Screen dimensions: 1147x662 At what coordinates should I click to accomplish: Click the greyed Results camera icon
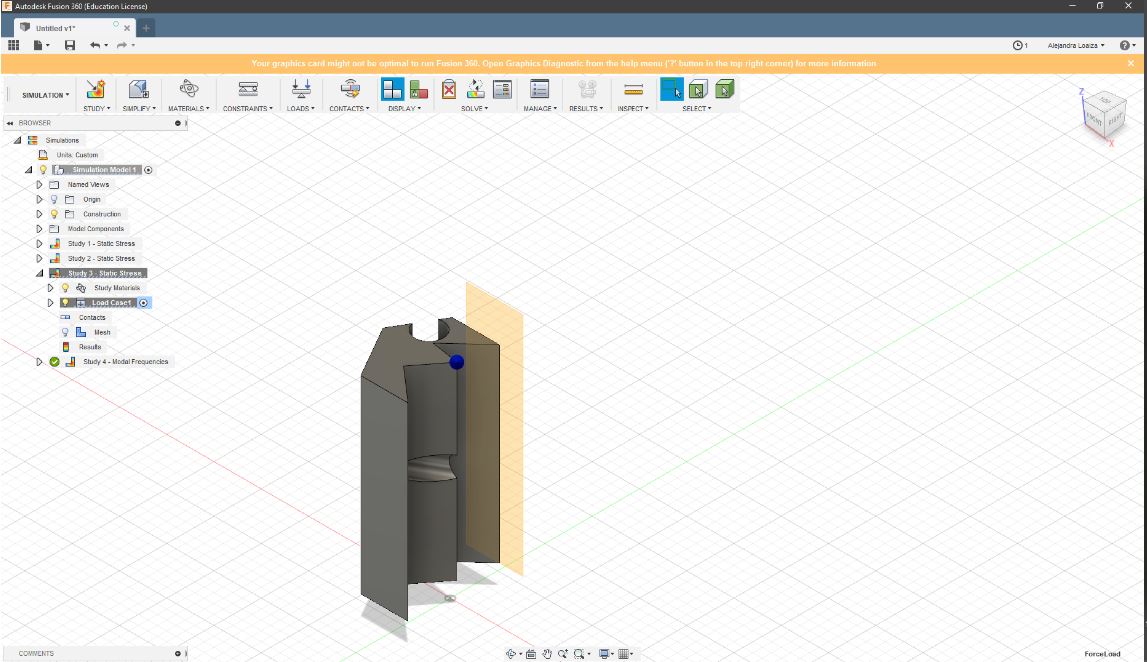point(587,89)
